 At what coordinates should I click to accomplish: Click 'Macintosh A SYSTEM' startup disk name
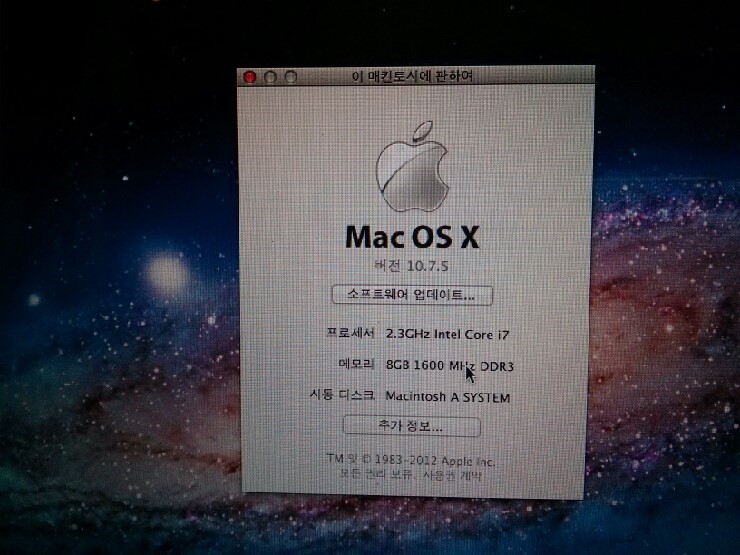point(447,397)
